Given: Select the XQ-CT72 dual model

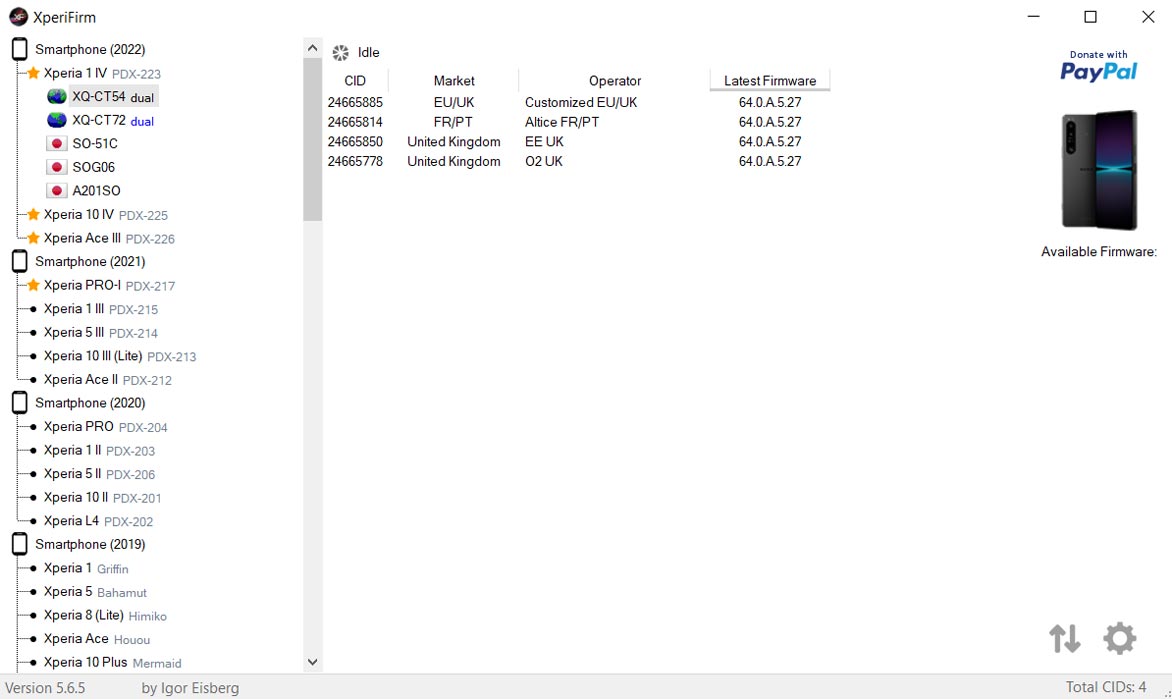Looking at the screenshot, I should [113, 120].
